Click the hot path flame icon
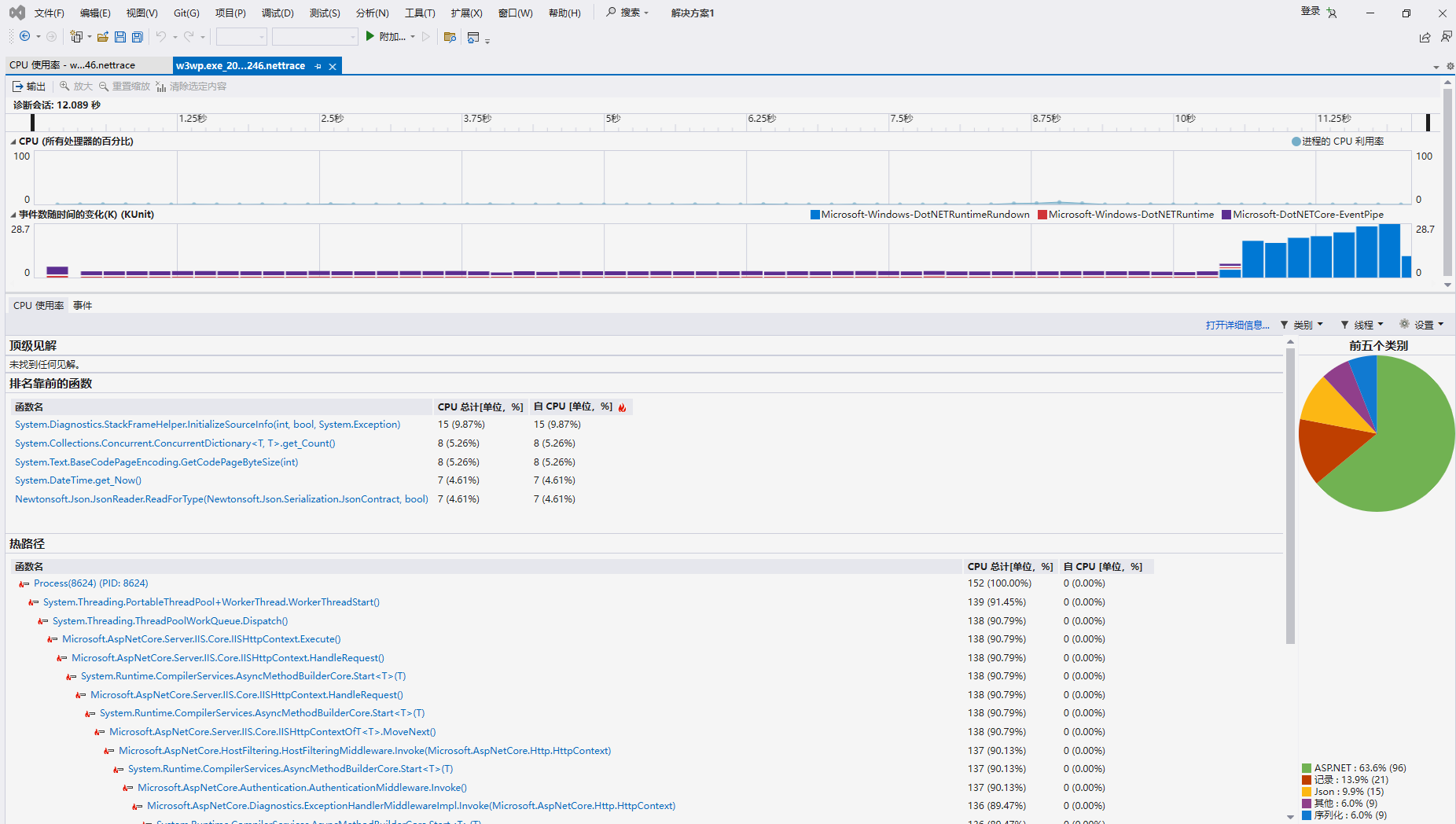The height and width of the screenshot is (824, 1456). tap(622, 407)
